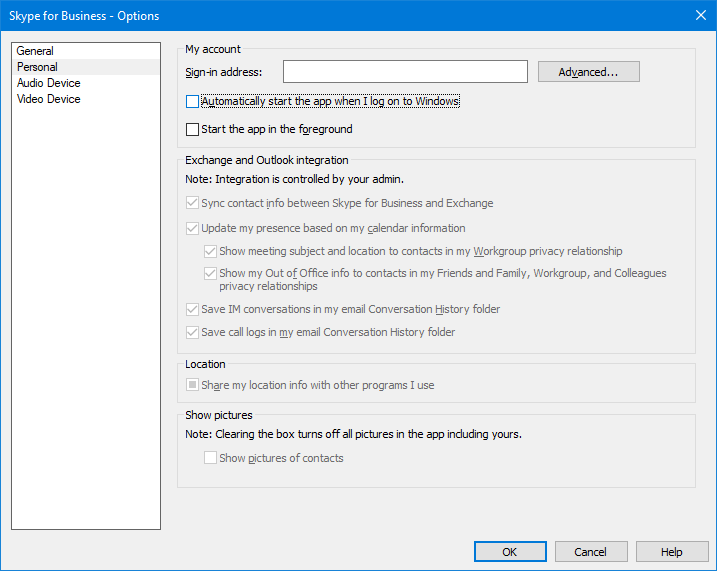Open the Audio Device settings
This screenshot has height=571, width=717.
(x=48, y=83)
